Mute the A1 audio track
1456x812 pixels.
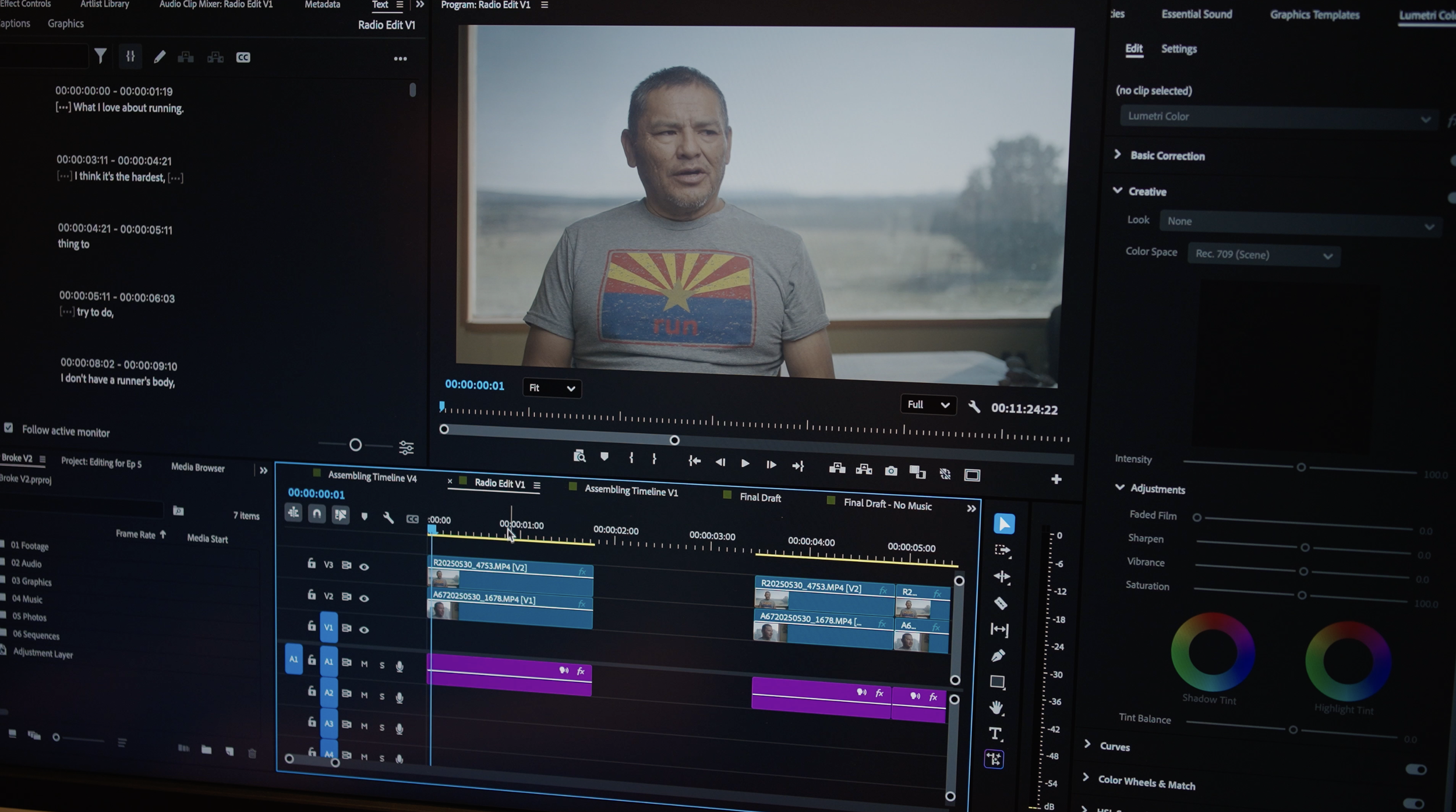pyautogui.click(x=364, y=664)
